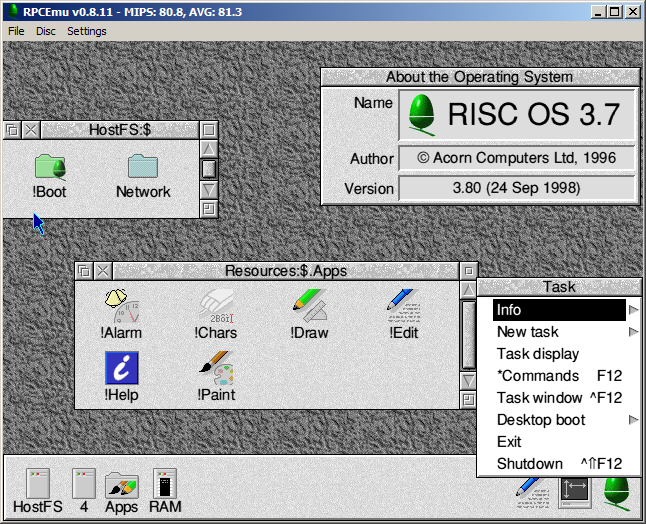Image resolution: width=646 pixels, height=524 pixels.
Task: Send HostFS:$ window to back
Action: tap(12, 131)
